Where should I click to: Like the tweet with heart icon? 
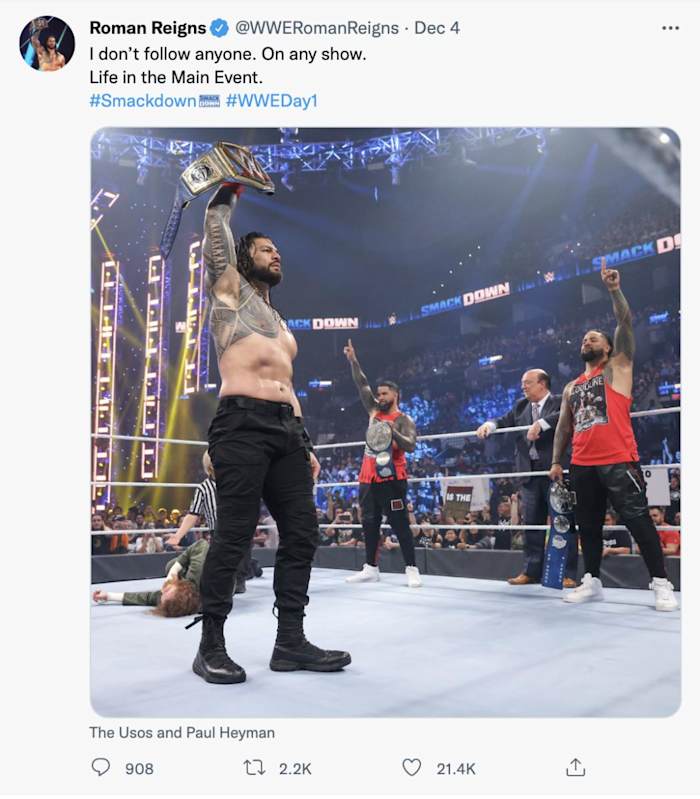tap(412, 767)
